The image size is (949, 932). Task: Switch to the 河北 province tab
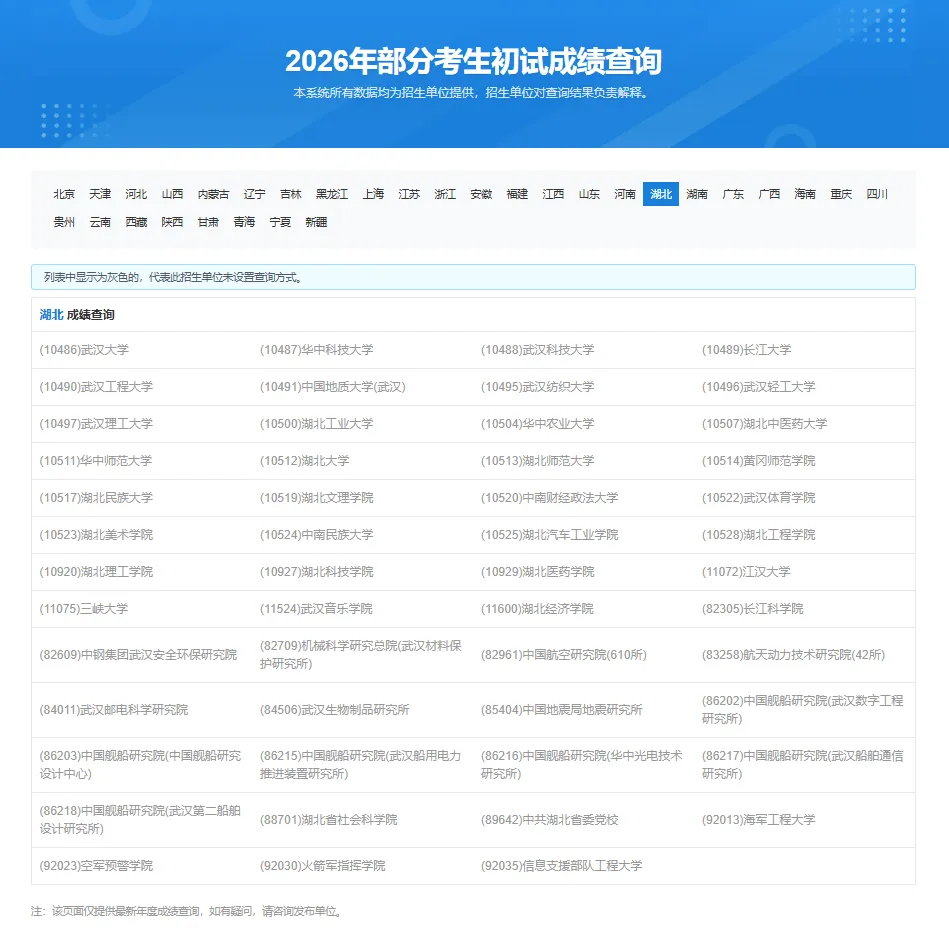click(136, 194)
